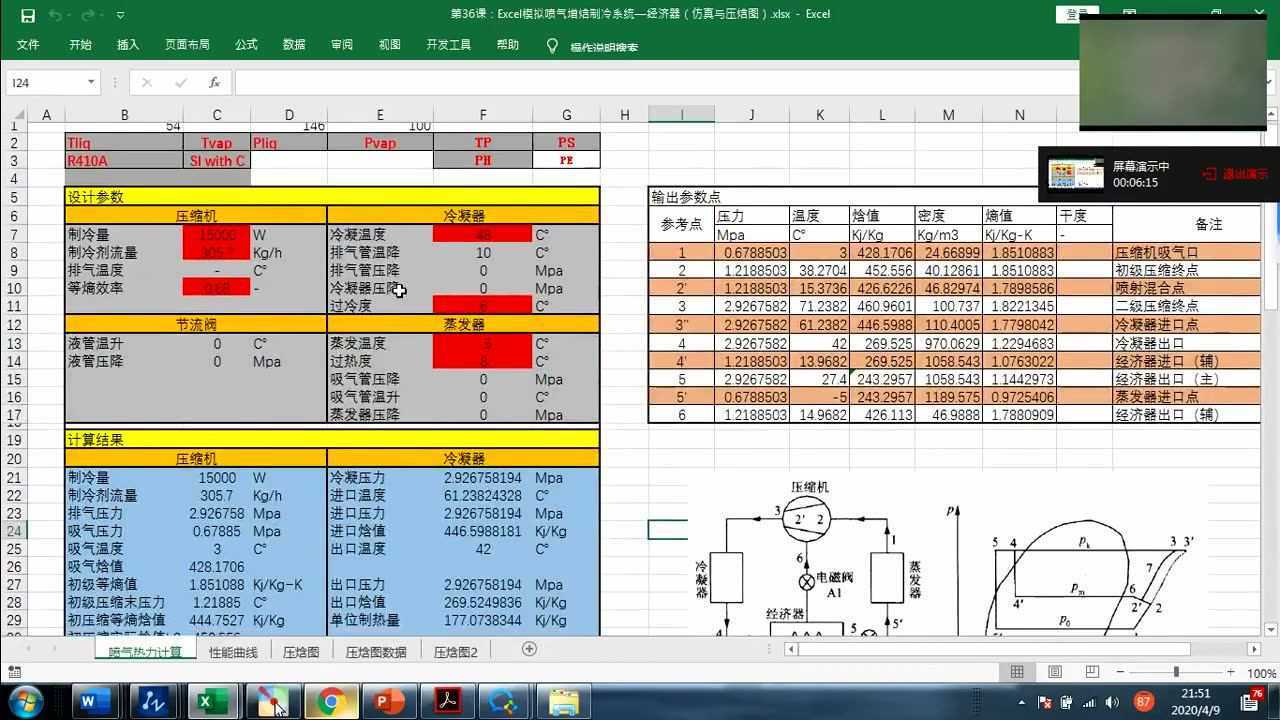Viewport: 1280px width, 720px height.
Task: Open Insert Function with the fx icon
Action: (x=216, y=83)
